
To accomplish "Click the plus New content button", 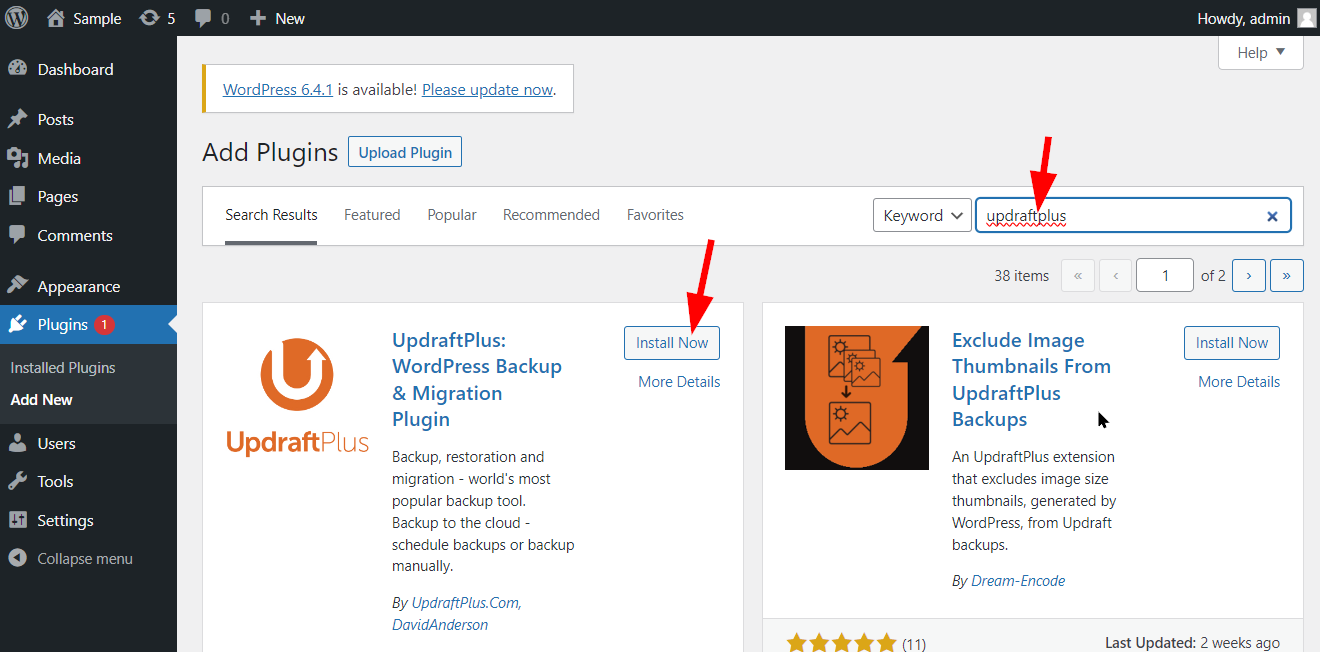I will 277,18.
